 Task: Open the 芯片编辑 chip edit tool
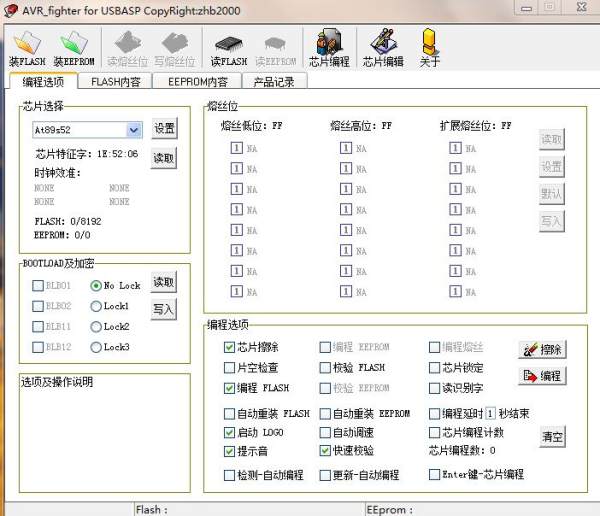click(382, 46)
